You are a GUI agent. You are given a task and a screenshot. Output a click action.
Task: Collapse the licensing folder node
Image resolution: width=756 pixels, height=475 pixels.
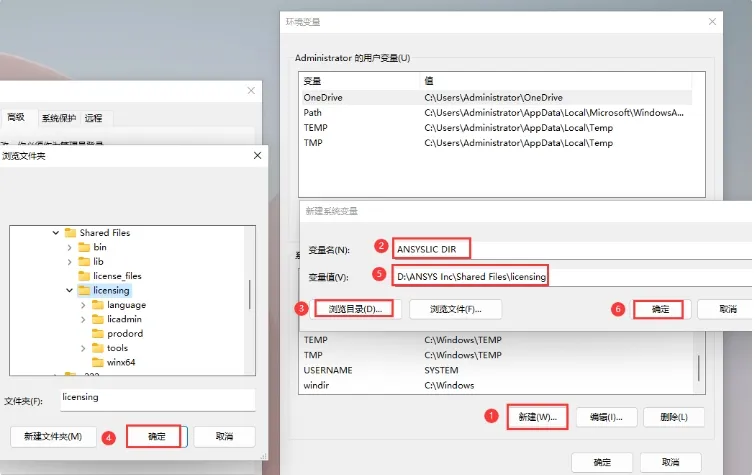[x=69, y=290]
